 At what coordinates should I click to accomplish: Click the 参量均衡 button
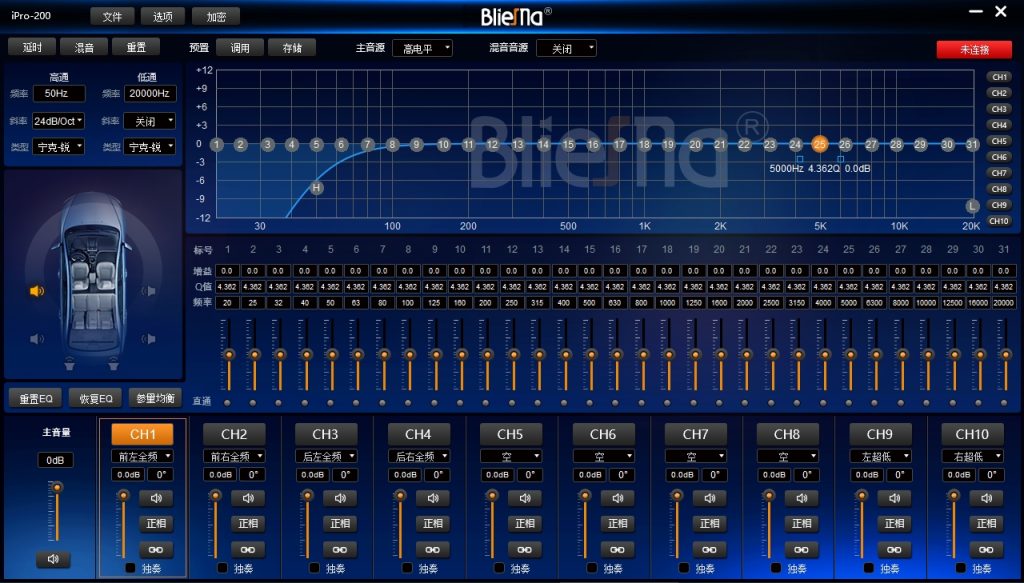point(155,398)
